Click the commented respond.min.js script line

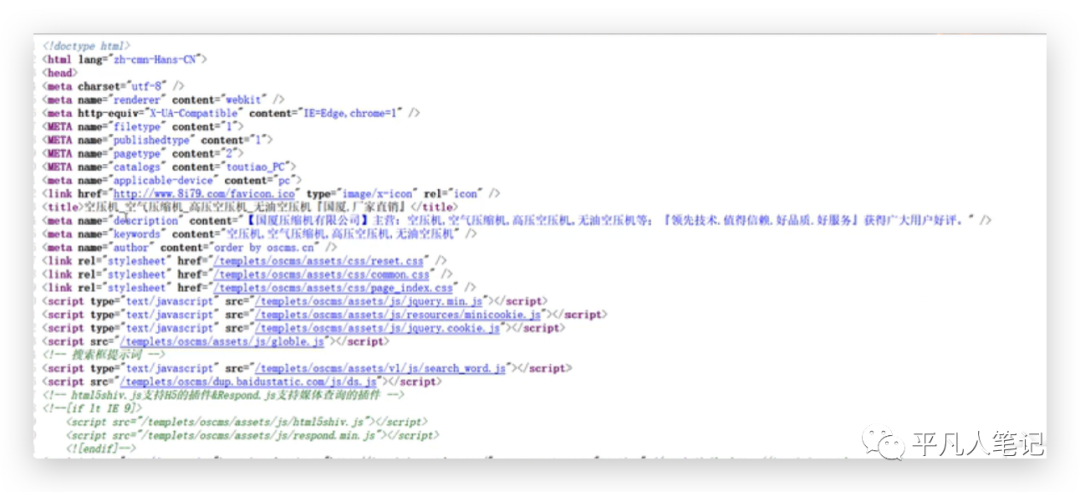[253, 435]
